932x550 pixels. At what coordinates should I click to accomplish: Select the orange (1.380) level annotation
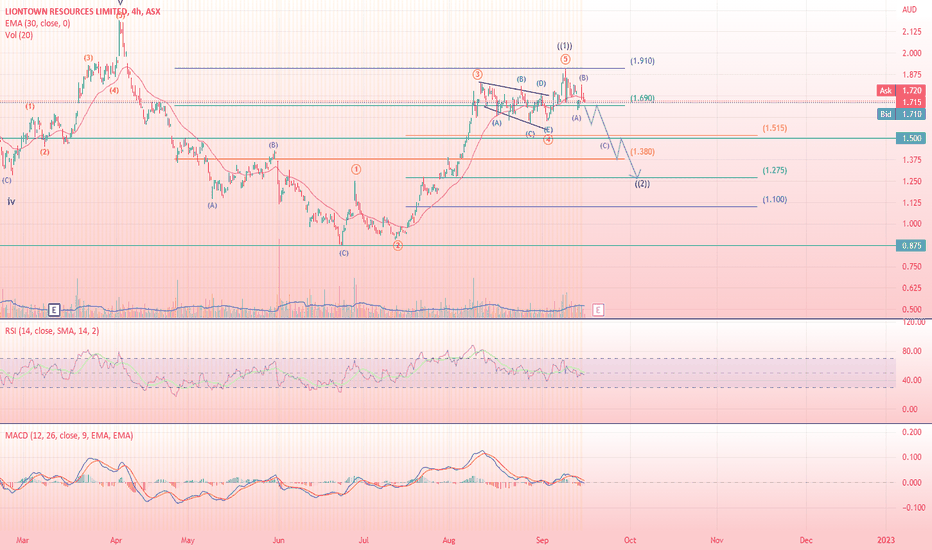point(643,152)
